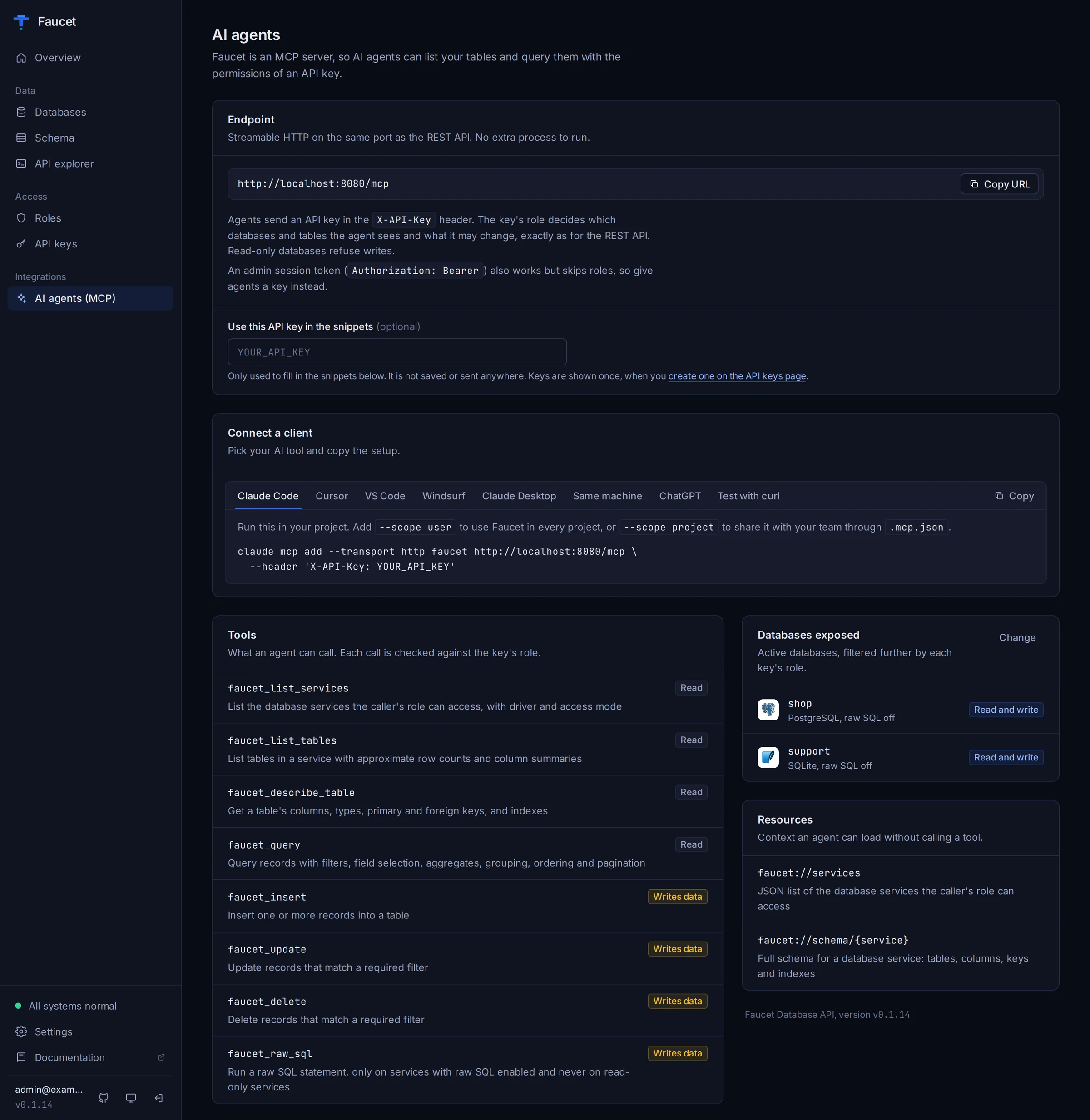The height and width of the screenshot is (1120, 1090).
Task: Click Change in Databases exposed
Action: (x=1017, y=637)
